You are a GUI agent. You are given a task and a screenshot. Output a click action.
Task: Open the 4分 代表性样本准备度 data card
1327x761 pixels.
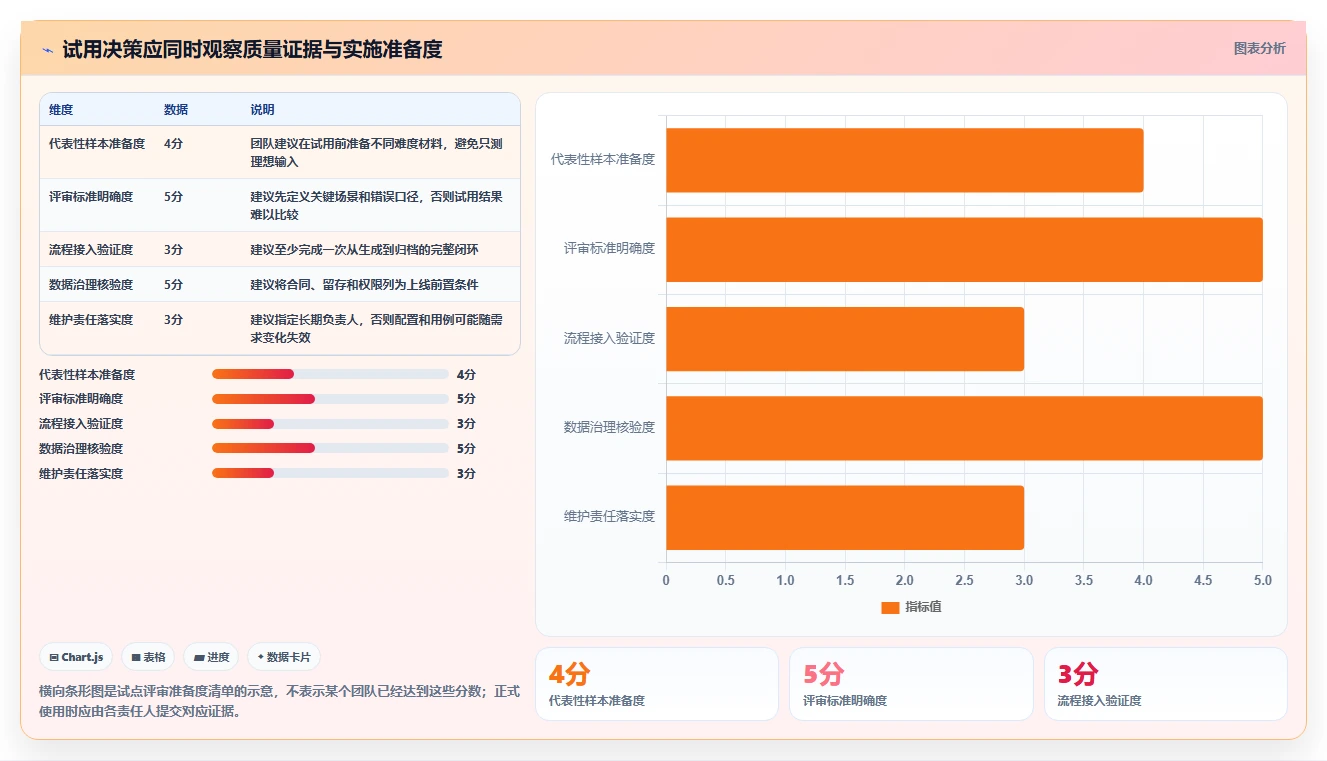[657, 684]
